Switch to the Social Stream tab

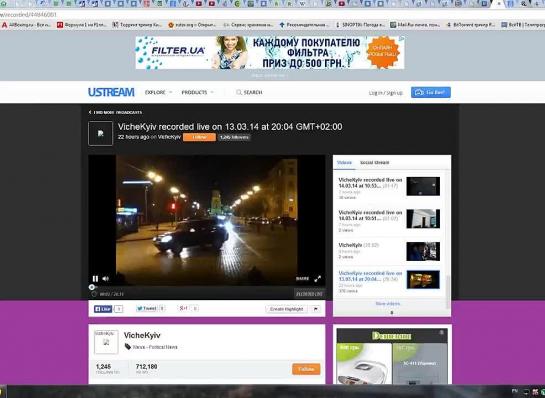pyautogui.click(x=374, y=163)
